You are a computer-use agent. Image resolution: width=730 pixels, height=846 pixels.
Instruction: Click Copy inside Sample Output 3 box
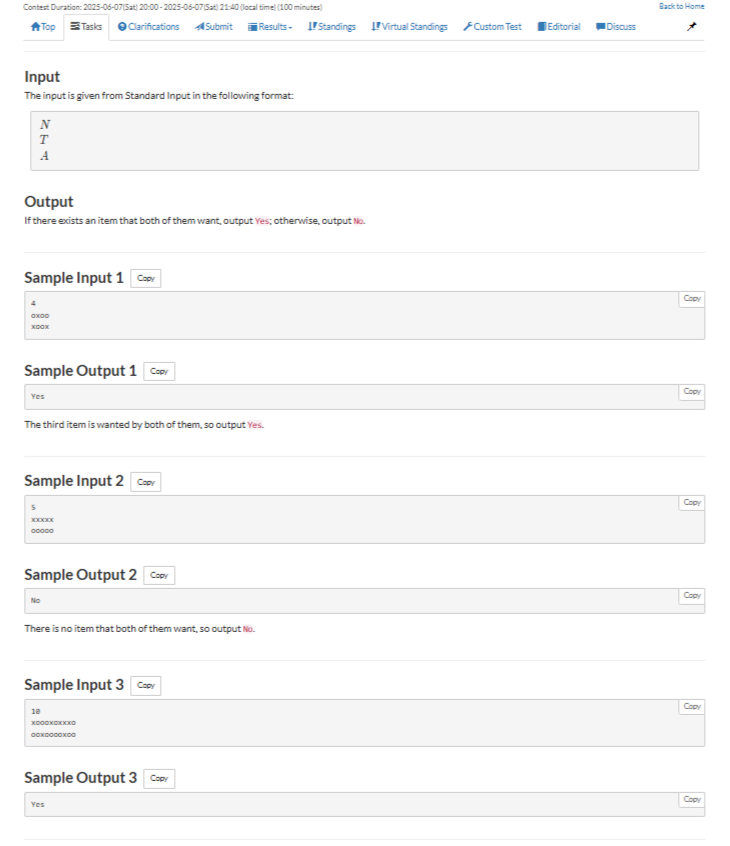pyautogui.click(x=691, y=800)
